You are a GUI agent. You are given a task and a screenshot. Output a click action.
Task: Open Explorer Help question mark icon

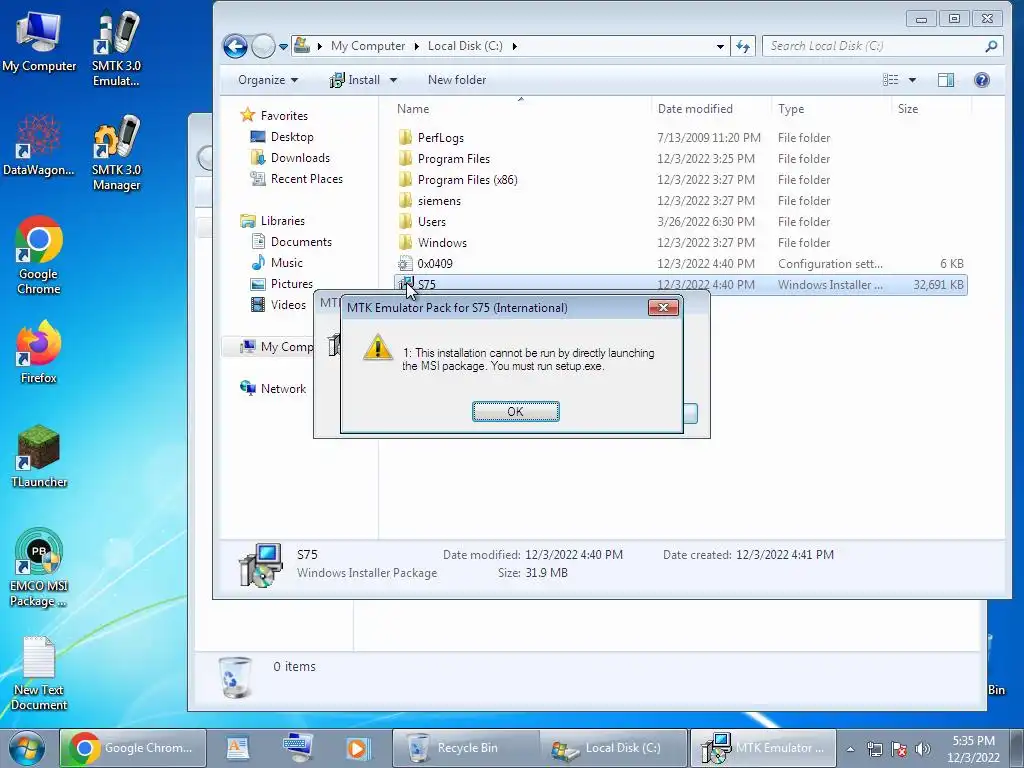click(x=982, y=80)
